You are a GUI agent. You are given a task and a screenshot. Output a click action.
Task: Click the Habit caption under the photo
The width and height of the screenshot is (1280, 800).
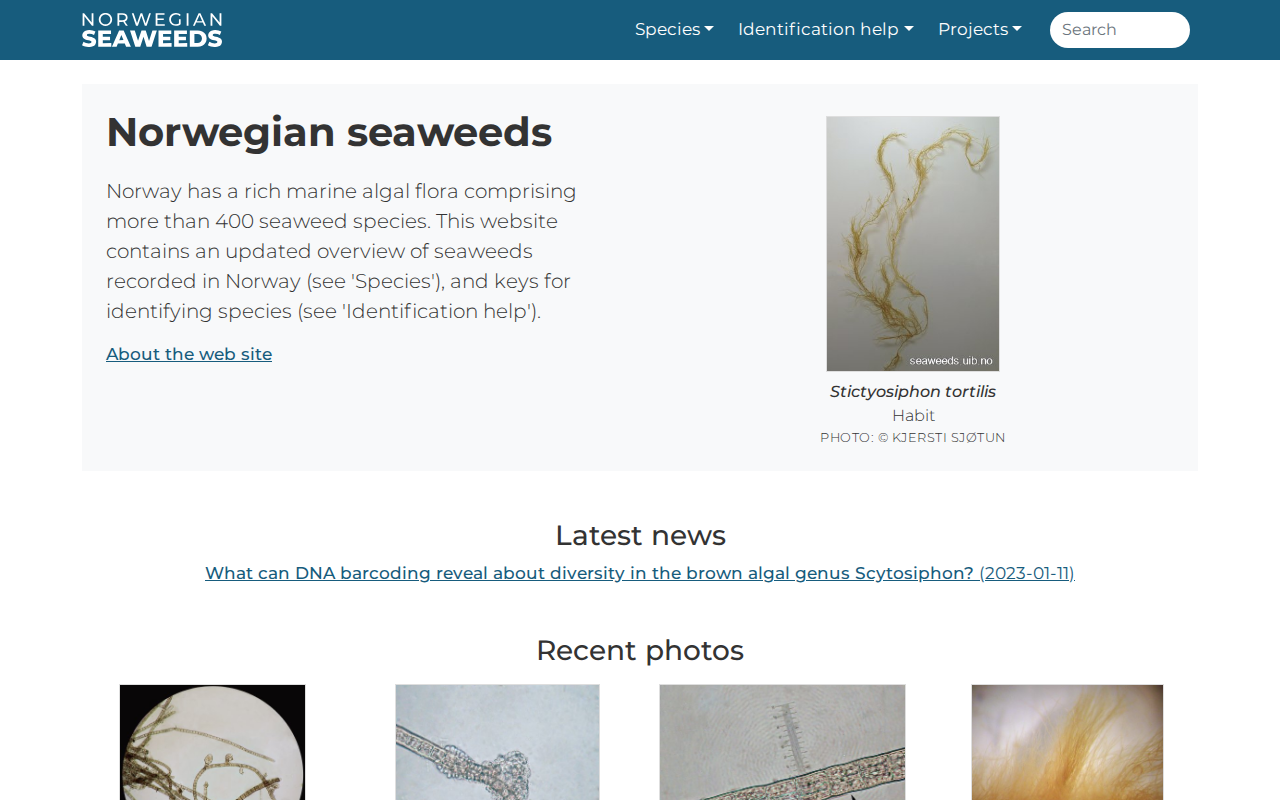pos(913,415)
